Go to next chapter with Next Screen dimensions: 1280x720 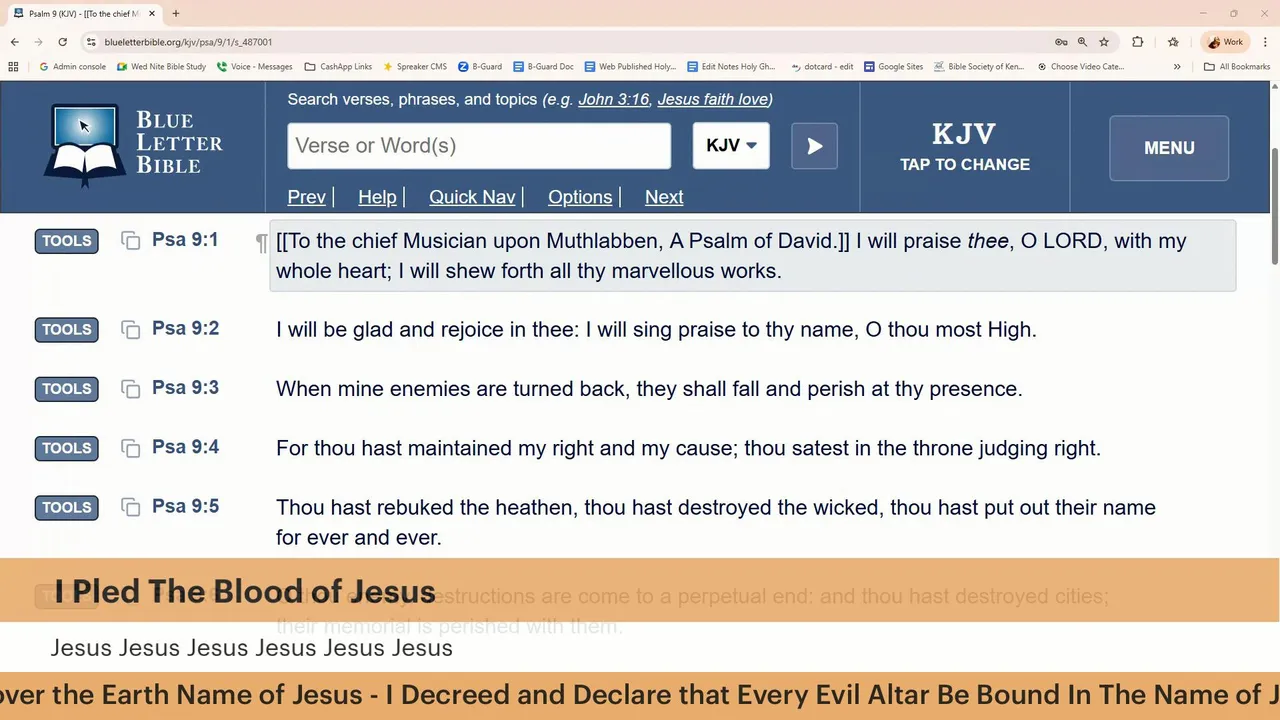(x=664, y=197)
